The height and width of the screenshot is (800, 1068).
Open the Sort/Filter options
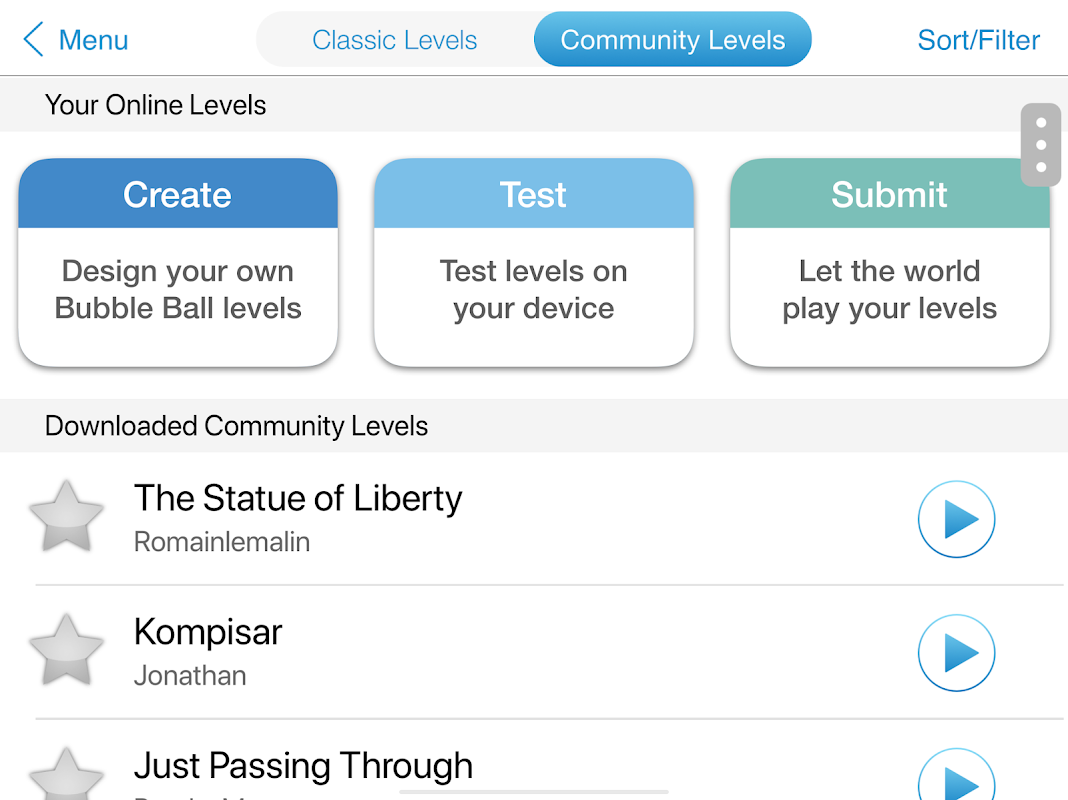978,40
